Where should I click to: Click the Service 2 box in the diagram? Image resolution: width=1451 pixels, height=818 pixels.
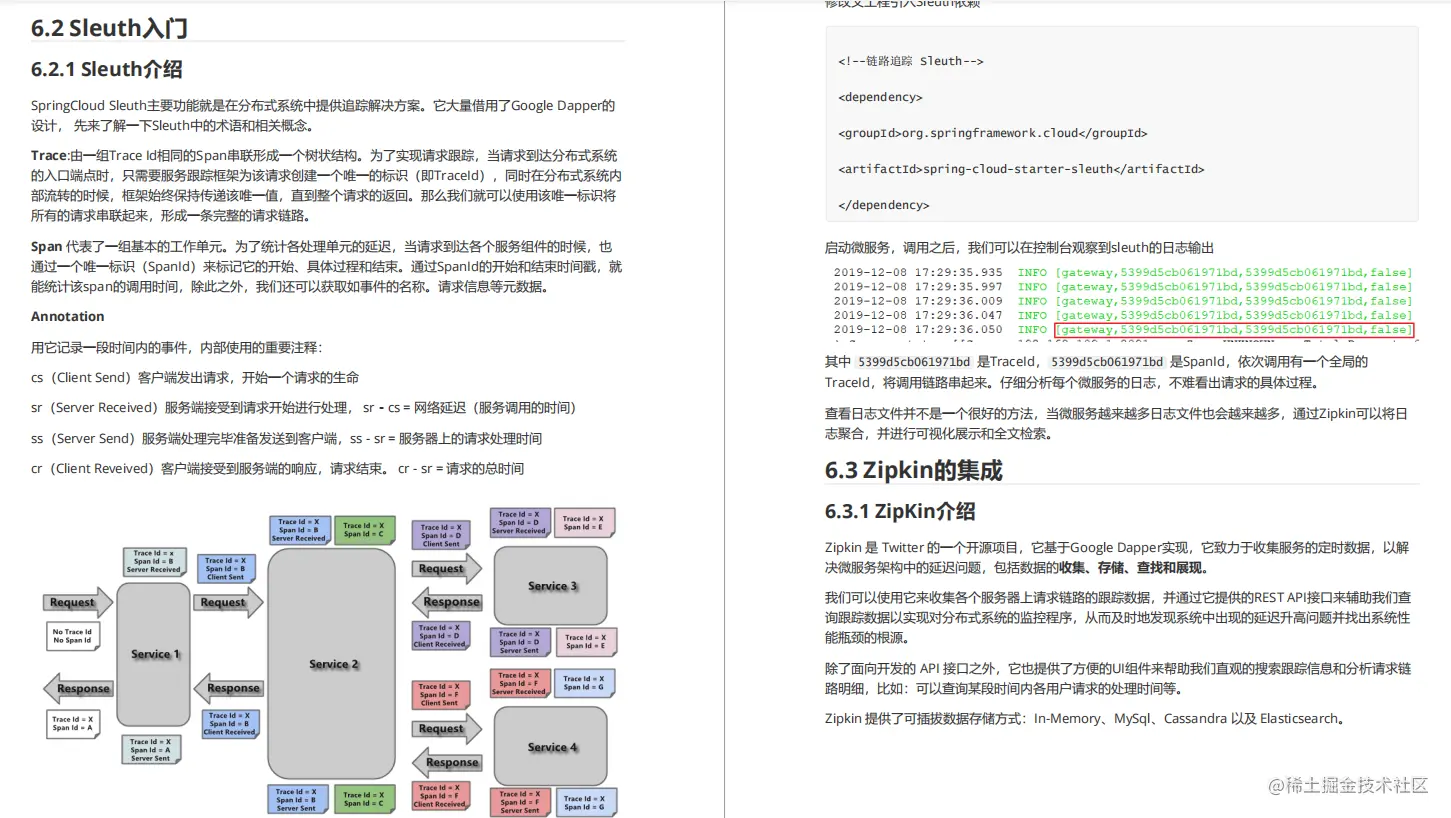[332, 664]
